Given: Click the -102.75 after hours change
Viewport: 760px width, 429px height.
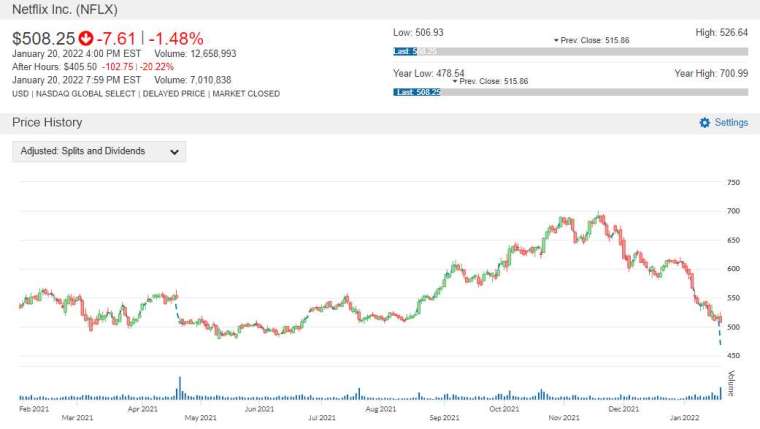Looking at the screenshot, I should (117, 67).
